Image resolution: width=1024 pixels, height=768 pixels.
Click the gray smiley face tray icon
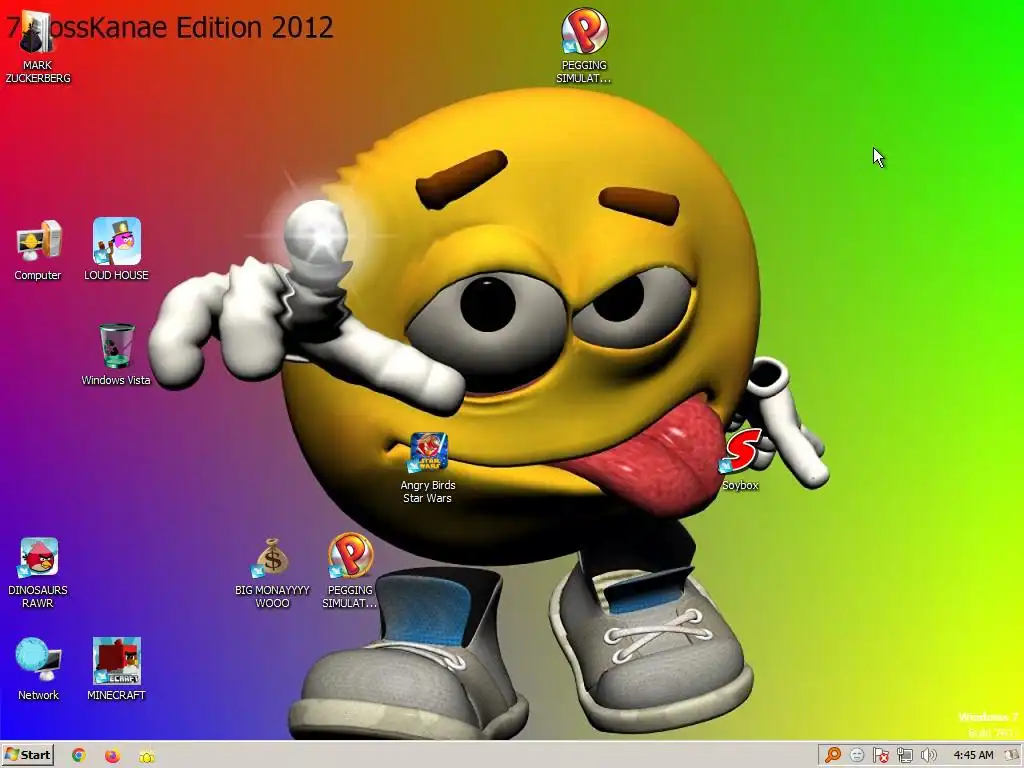click(x=857, y=756)
